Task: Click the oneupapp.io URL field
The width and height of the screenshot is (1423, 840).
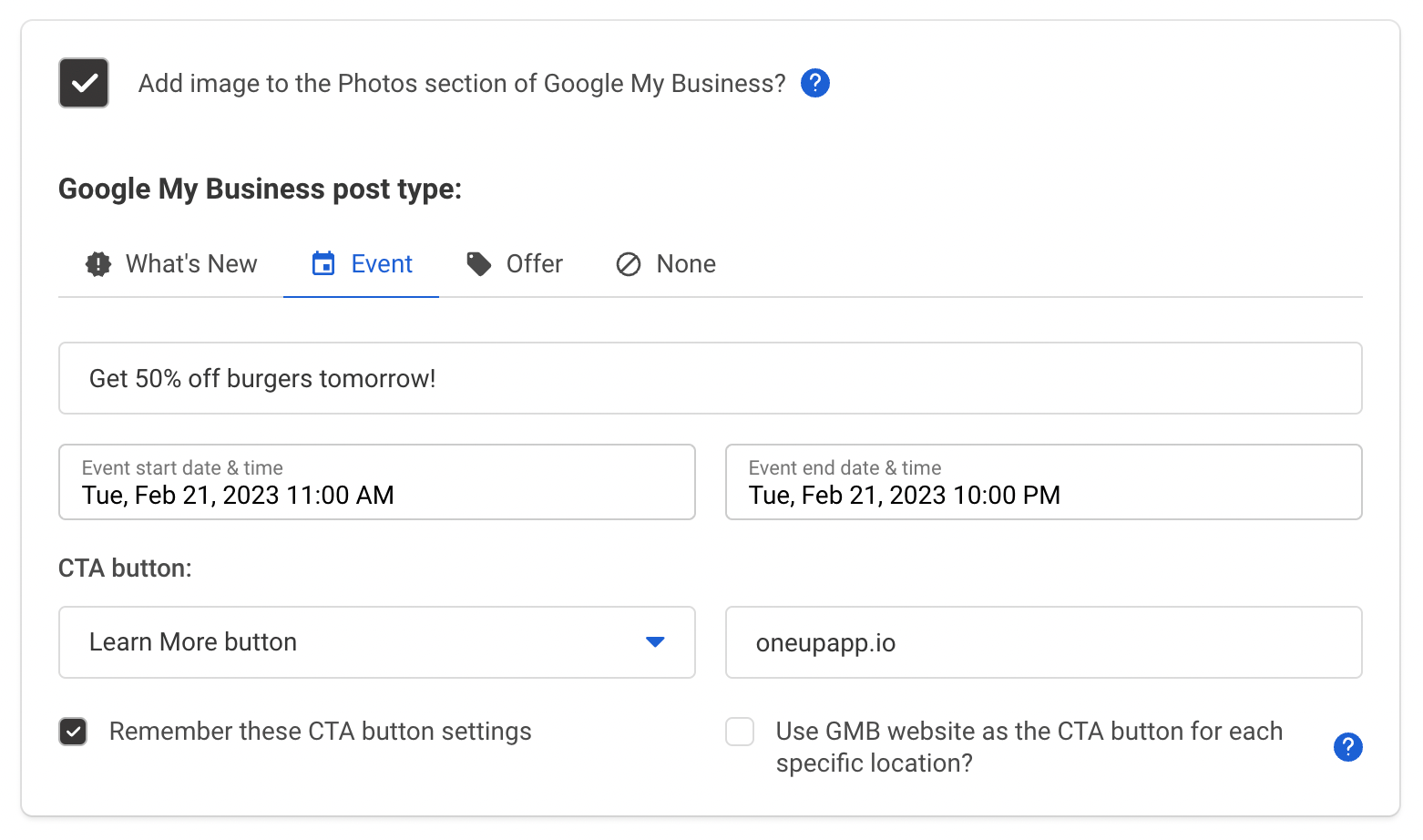Action: (x=1044, y=642)
